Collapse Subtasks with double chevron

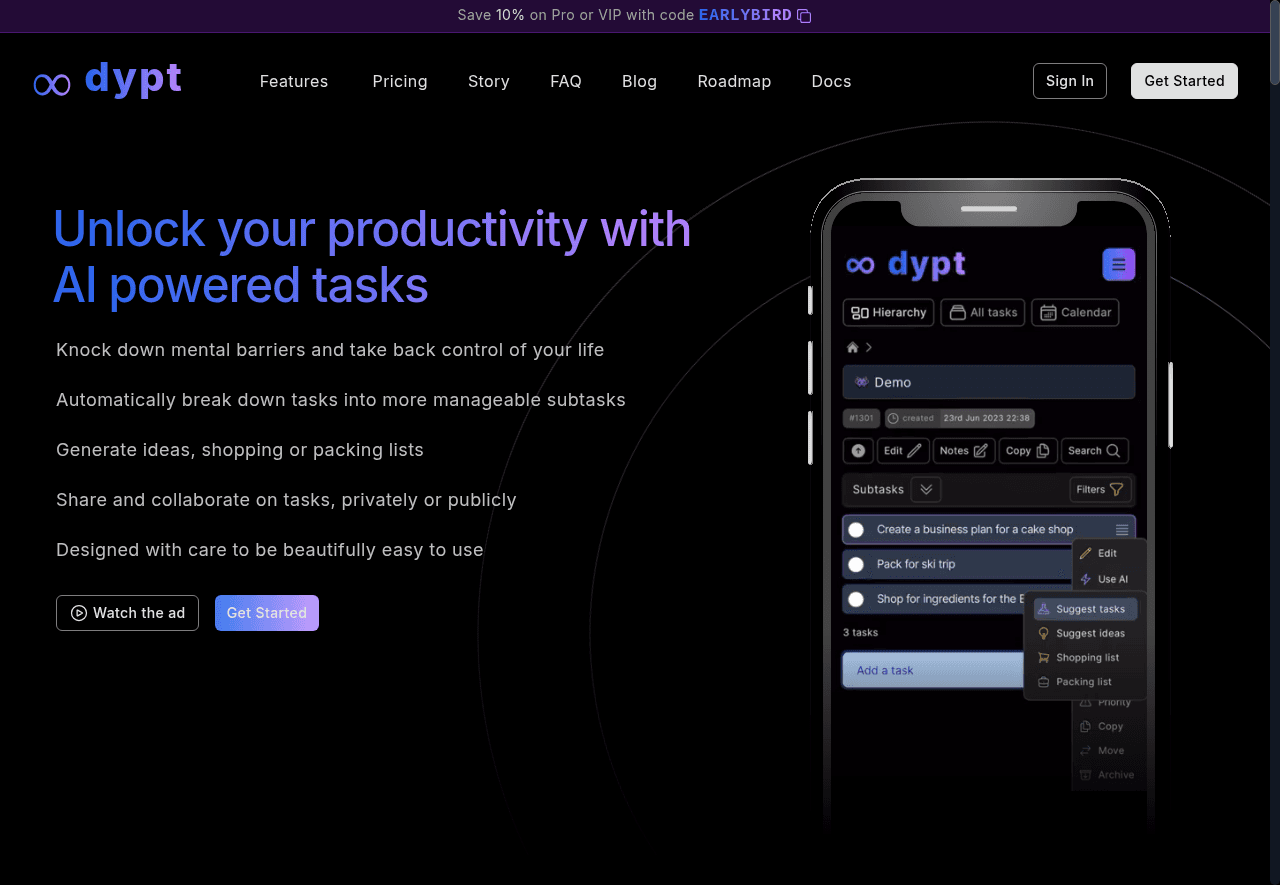click(x=926, y=489)
